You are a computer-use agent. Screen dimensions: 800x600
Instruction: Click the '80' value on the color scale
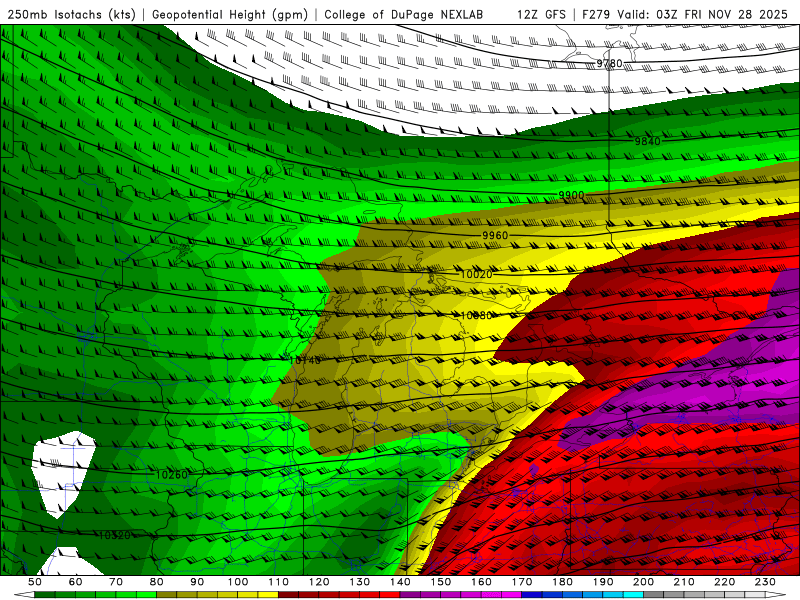[x=157, y=582]
